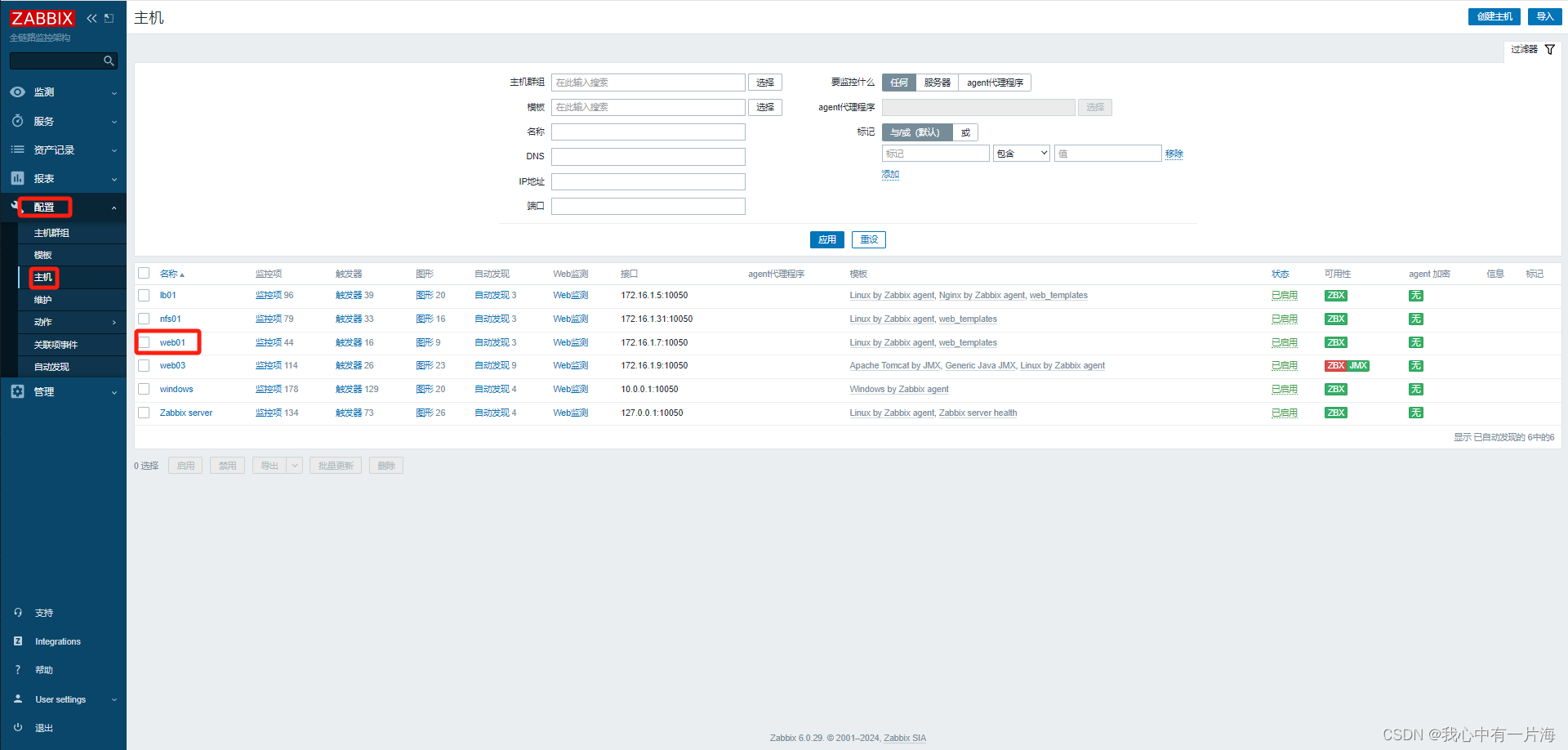Click the User settings person icon
Viewport: 1568px width, 750px height.
click(x=18, y=699)
